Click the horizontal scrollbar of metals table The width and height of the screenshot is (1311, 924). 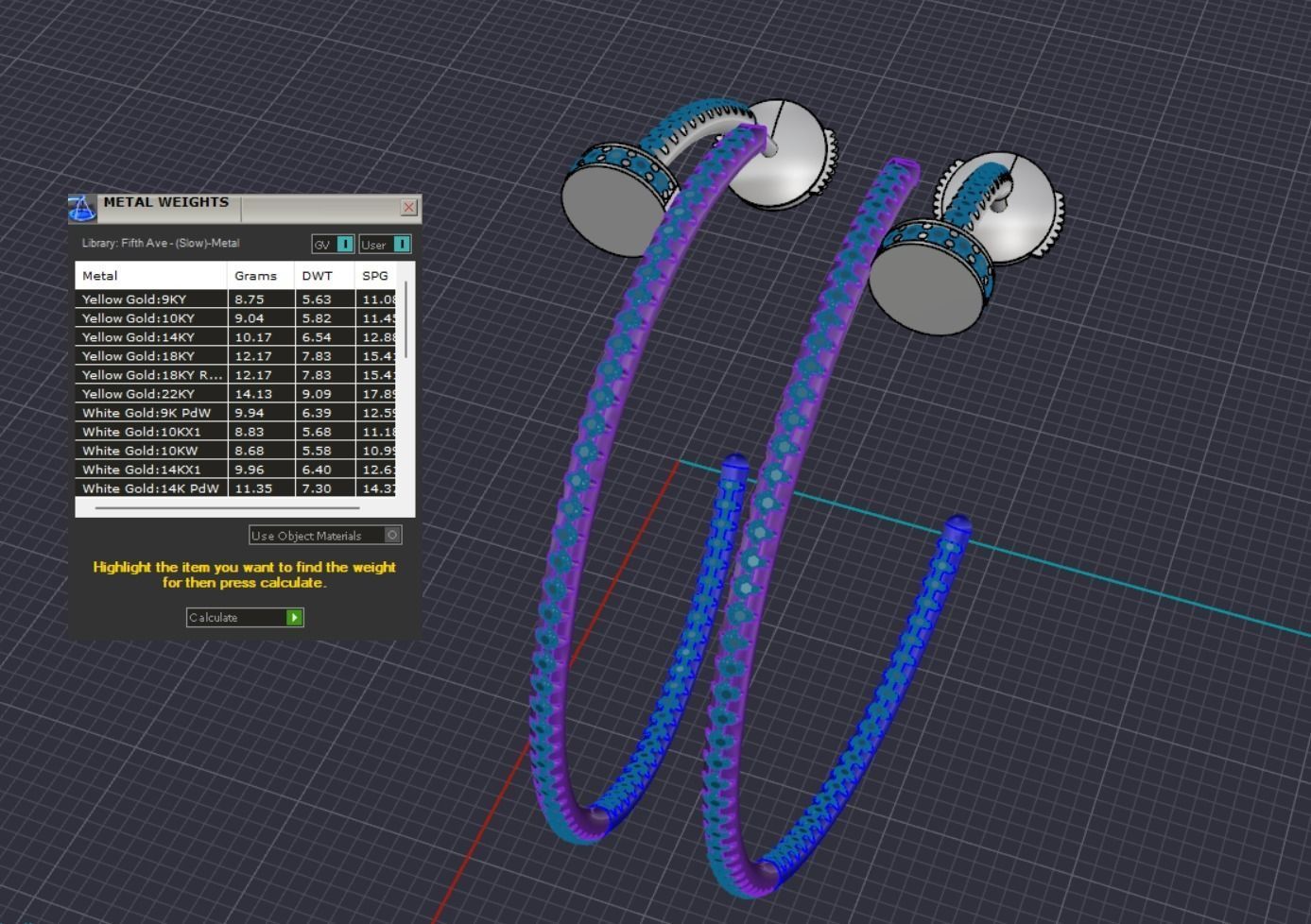[227, 508]
